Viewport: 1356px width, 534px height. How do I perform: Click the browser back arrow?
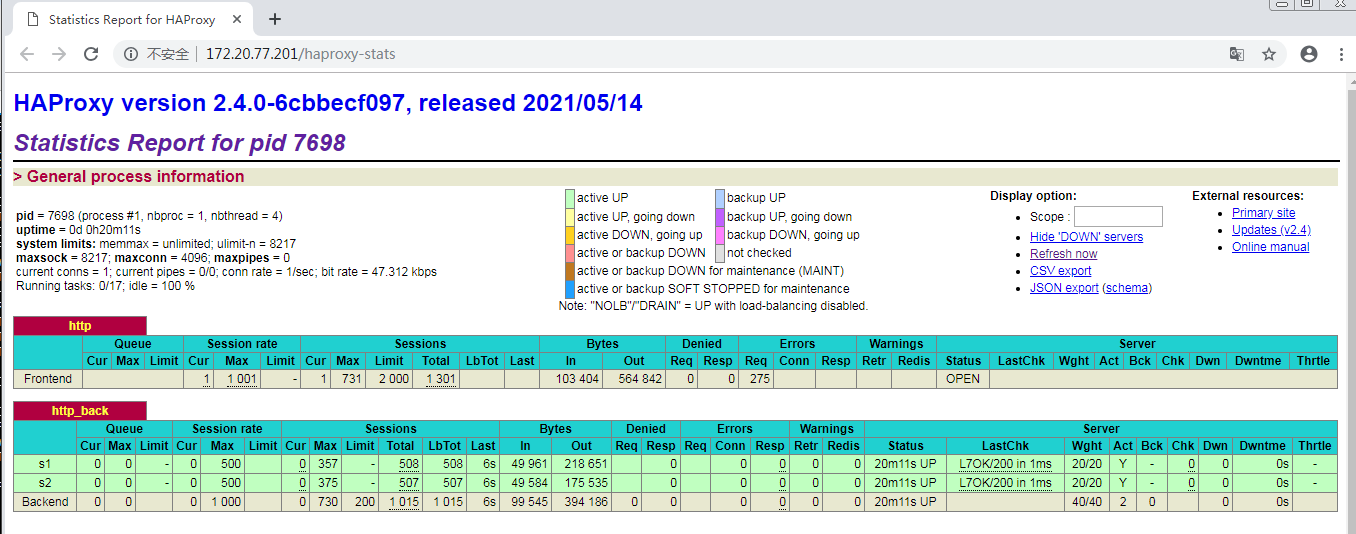(x=27, y=54)
